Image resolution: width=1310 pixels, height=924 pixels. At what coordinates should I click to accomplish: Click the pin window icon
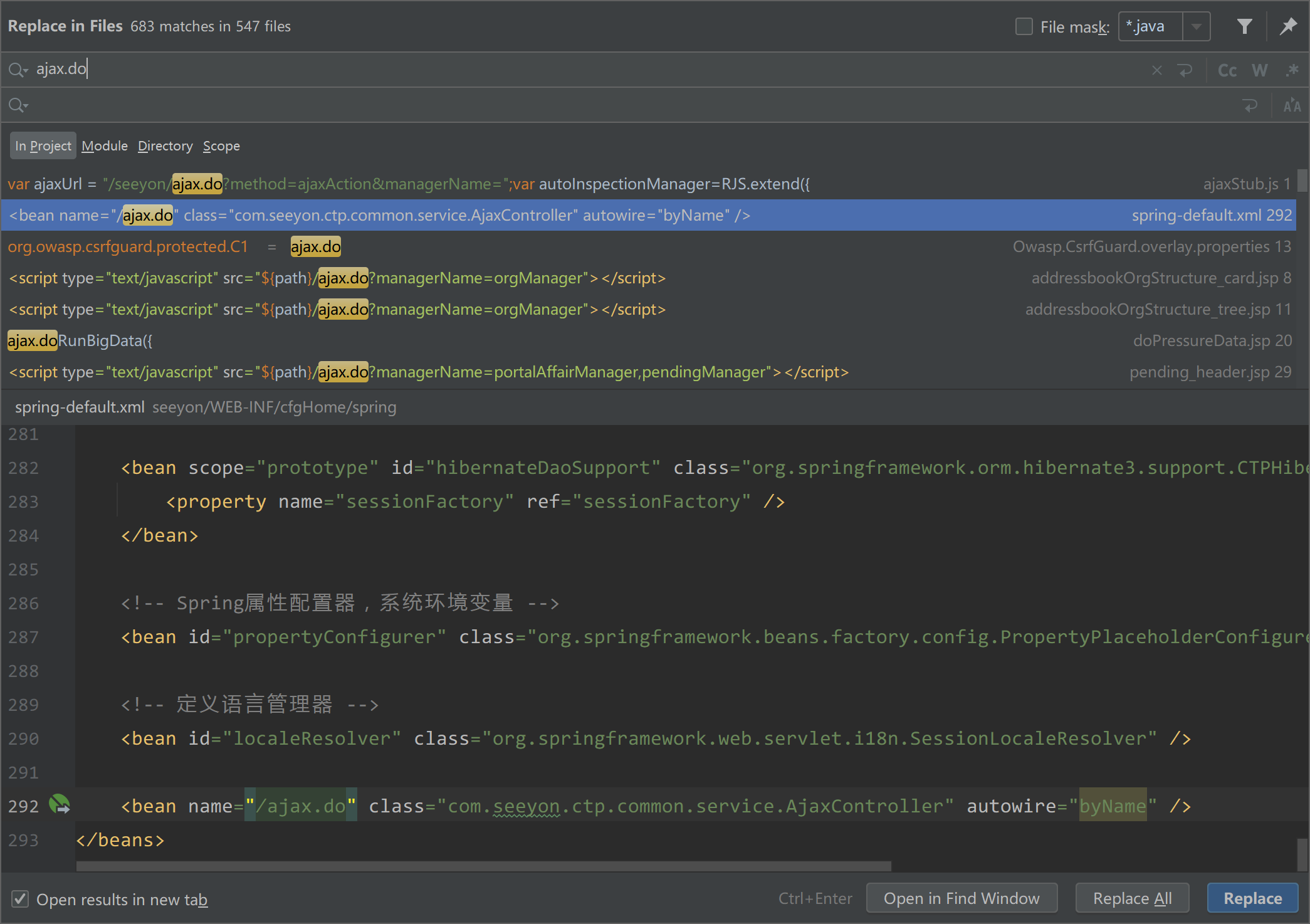1288,26
